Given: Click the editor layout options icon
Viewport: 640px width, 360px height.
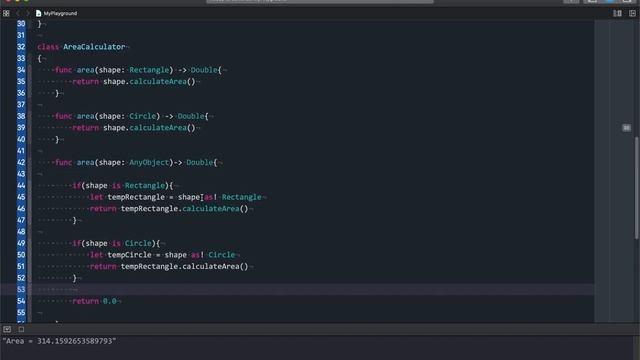Looking at the screenshot, I should pyautogui.click(x=618, y=13).
